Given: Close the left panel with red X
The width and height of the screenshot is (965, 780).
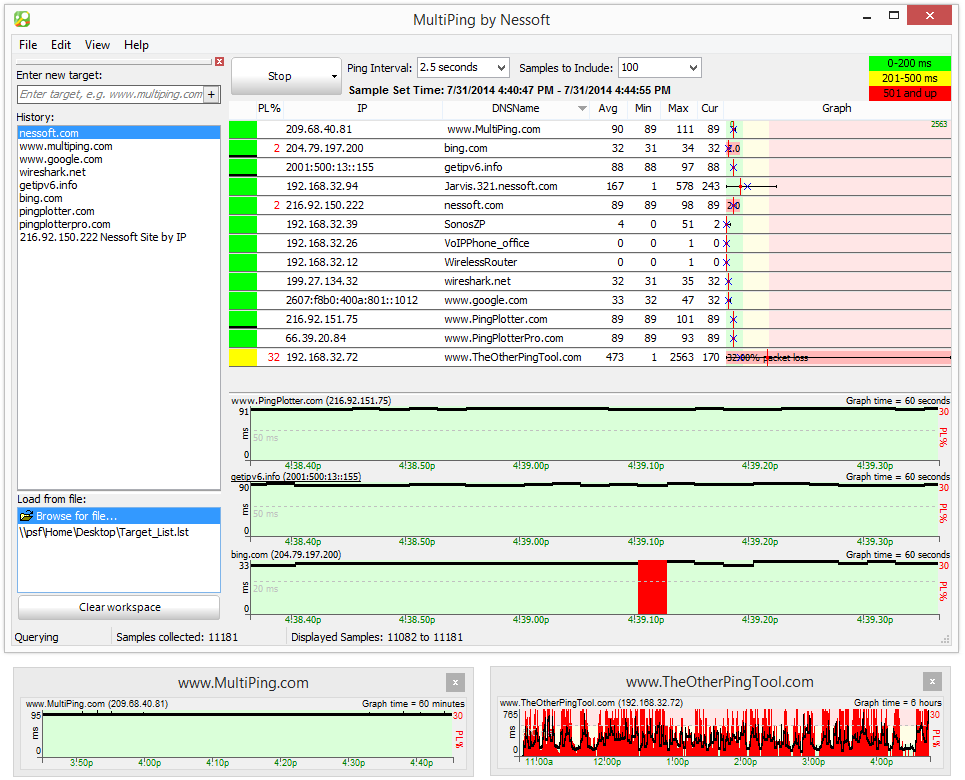Looking at the screenshot, I should [x=220, y=62].
